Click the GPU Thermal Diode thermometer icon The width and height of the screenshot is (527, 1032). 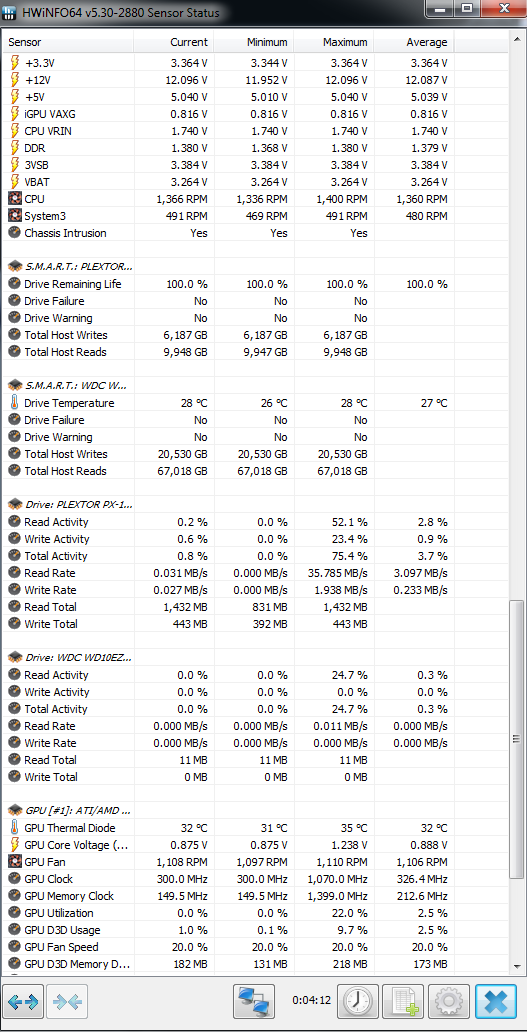pyautogui.click(x=14, y=828)
